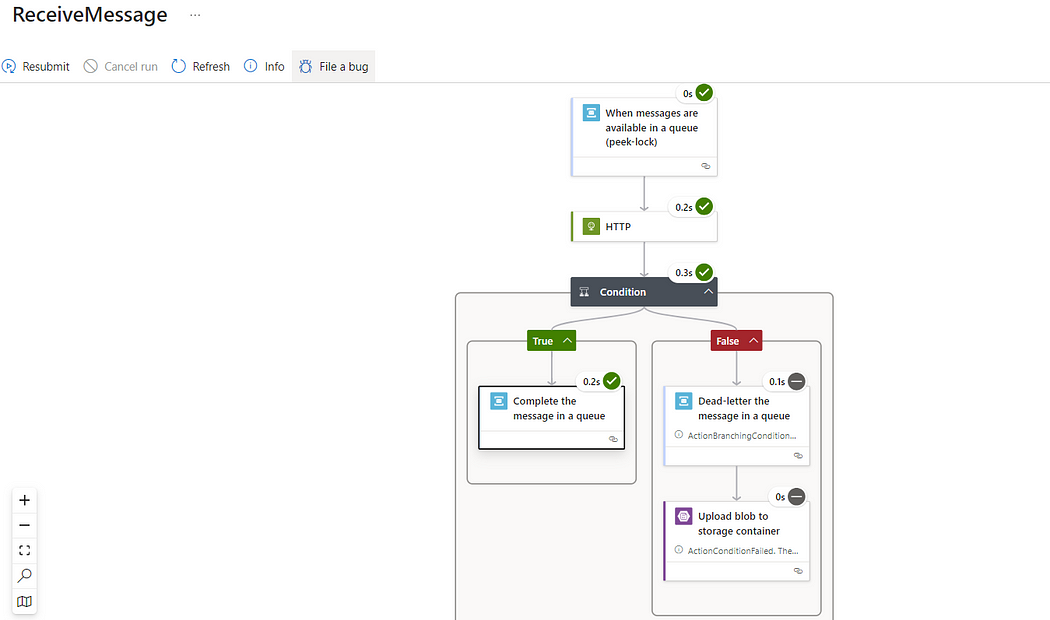Click the bug icon in toolbar

pos(305,66)
